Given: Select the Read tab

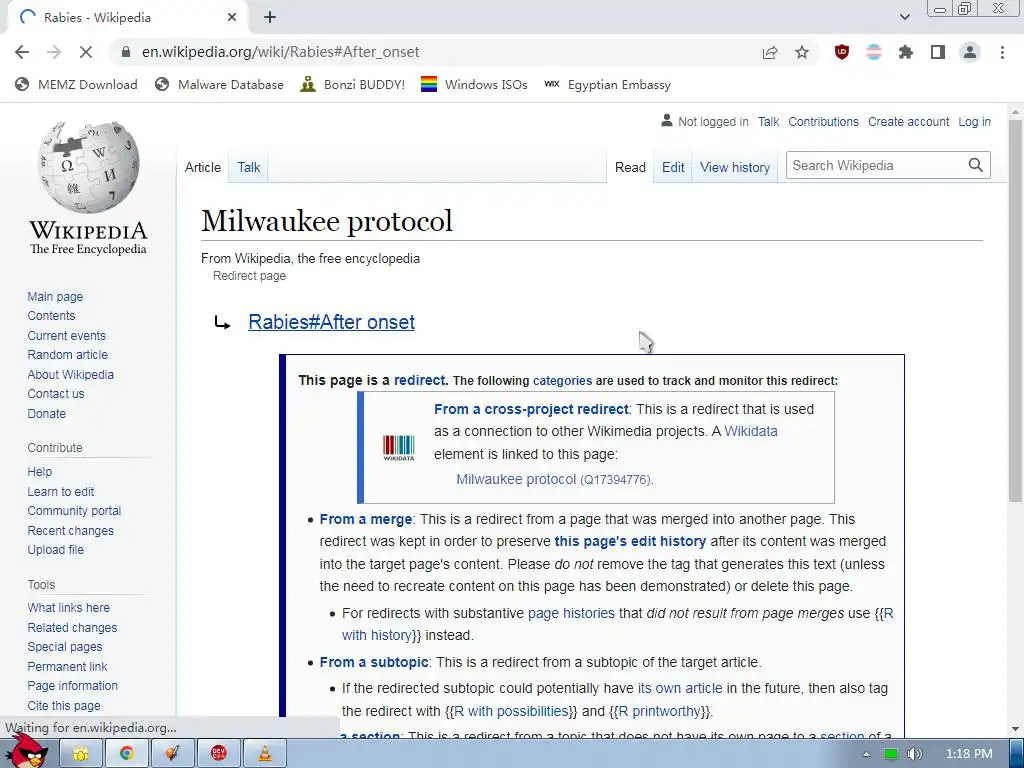Looking at the screenshot, I should click(x=630, y=167).
